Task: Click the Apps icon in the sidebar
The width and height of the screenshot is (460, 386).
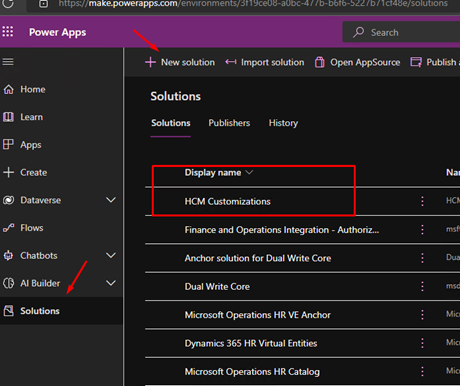Action: (x=8, y=145)
